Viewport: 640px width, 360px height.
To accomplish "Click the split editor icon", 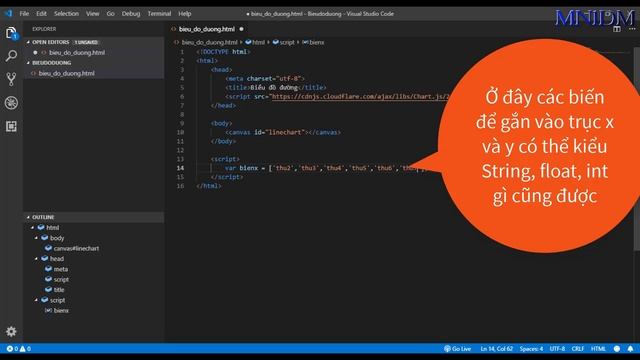I will coord(617,29).
